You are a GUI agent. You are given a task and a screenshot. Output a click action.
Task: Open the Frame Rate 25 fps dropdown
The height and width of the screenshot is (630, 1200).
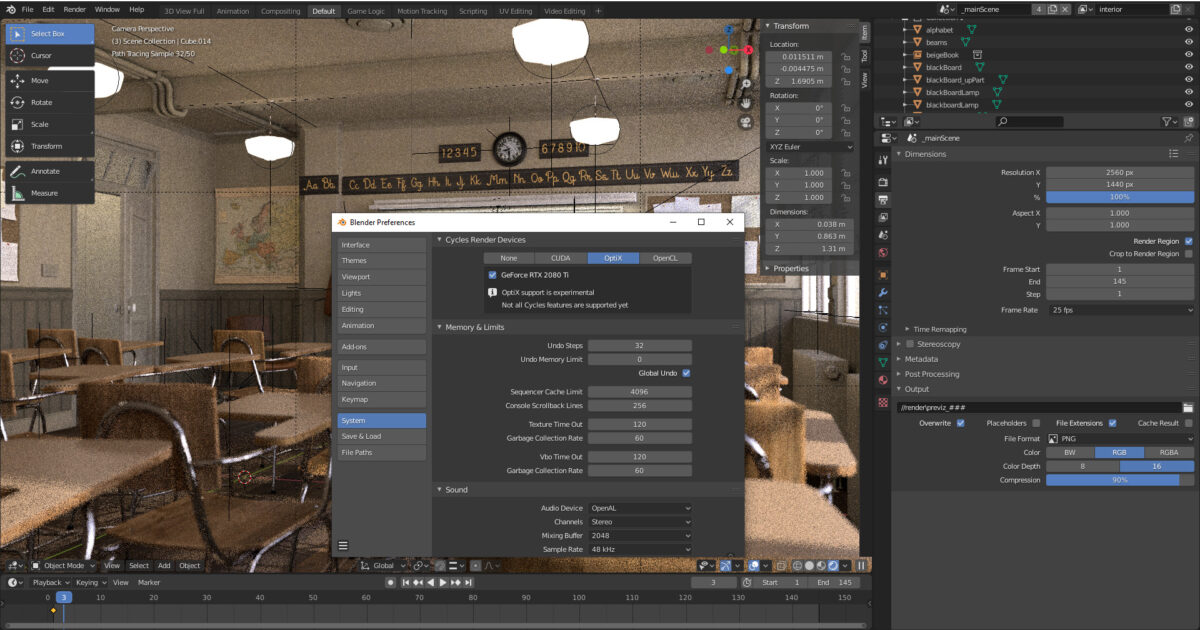(x=1120, y=310)
